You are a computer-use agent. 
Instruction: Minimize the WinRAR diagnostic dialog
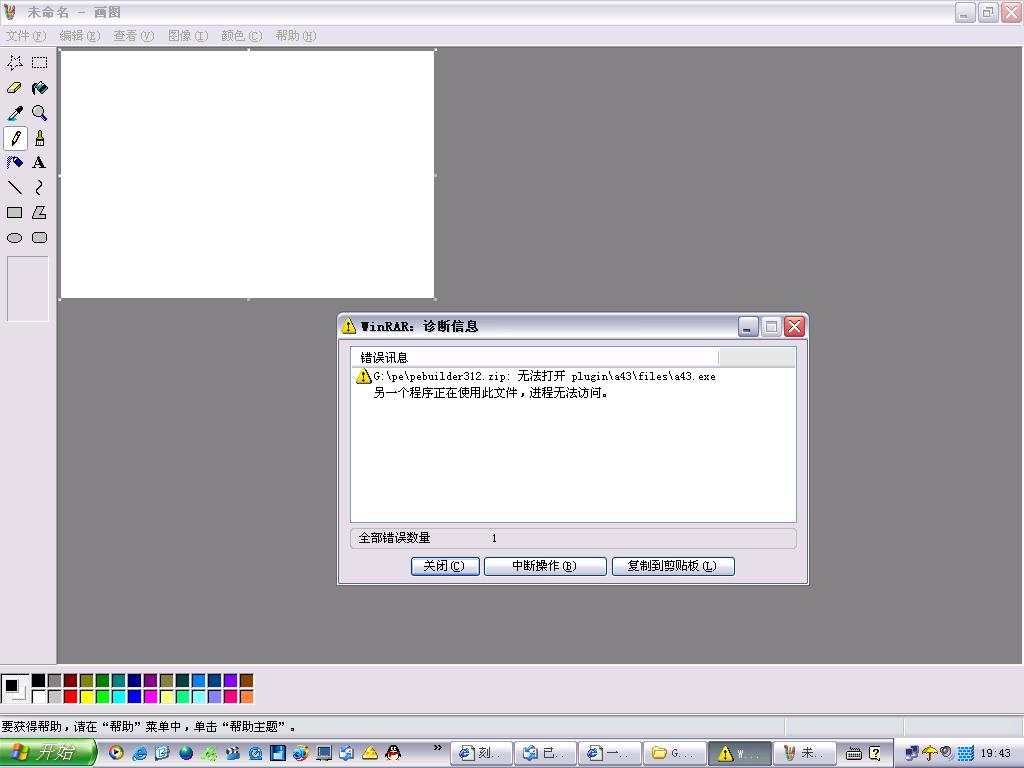click(748, 327)
